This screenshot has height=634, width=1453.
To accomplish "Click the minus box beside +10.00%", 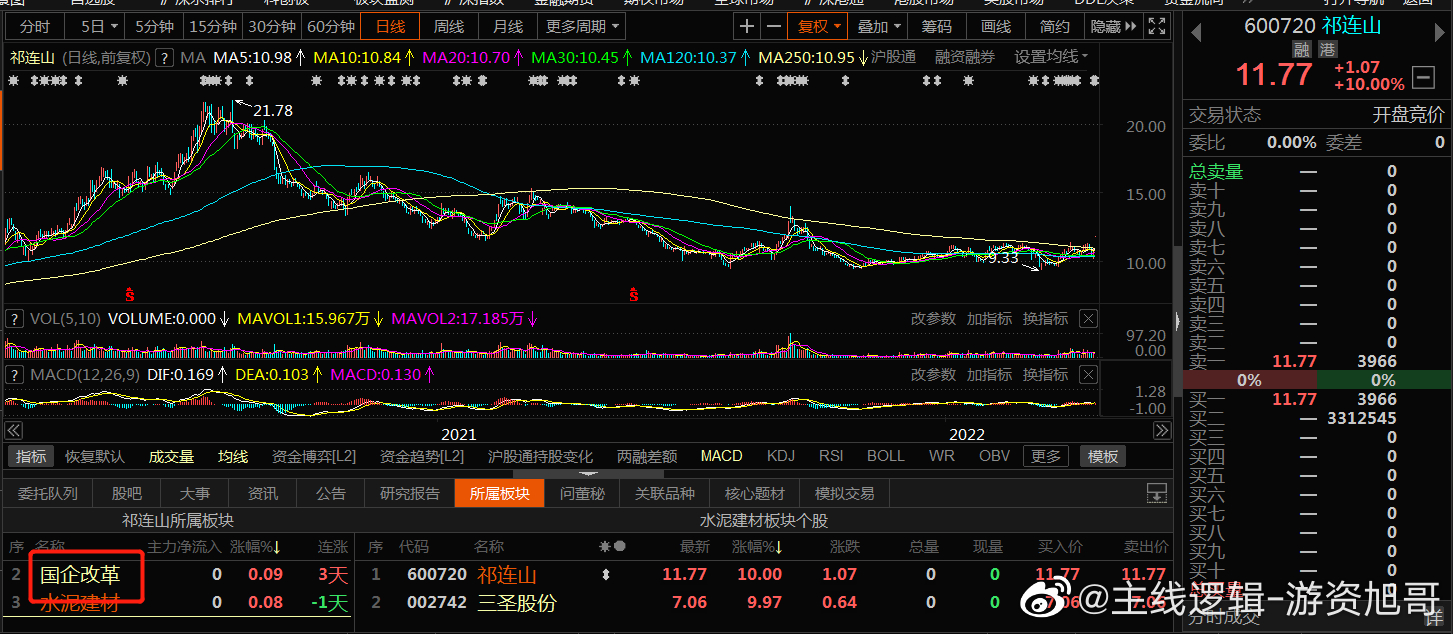I will click(1422, 76).
